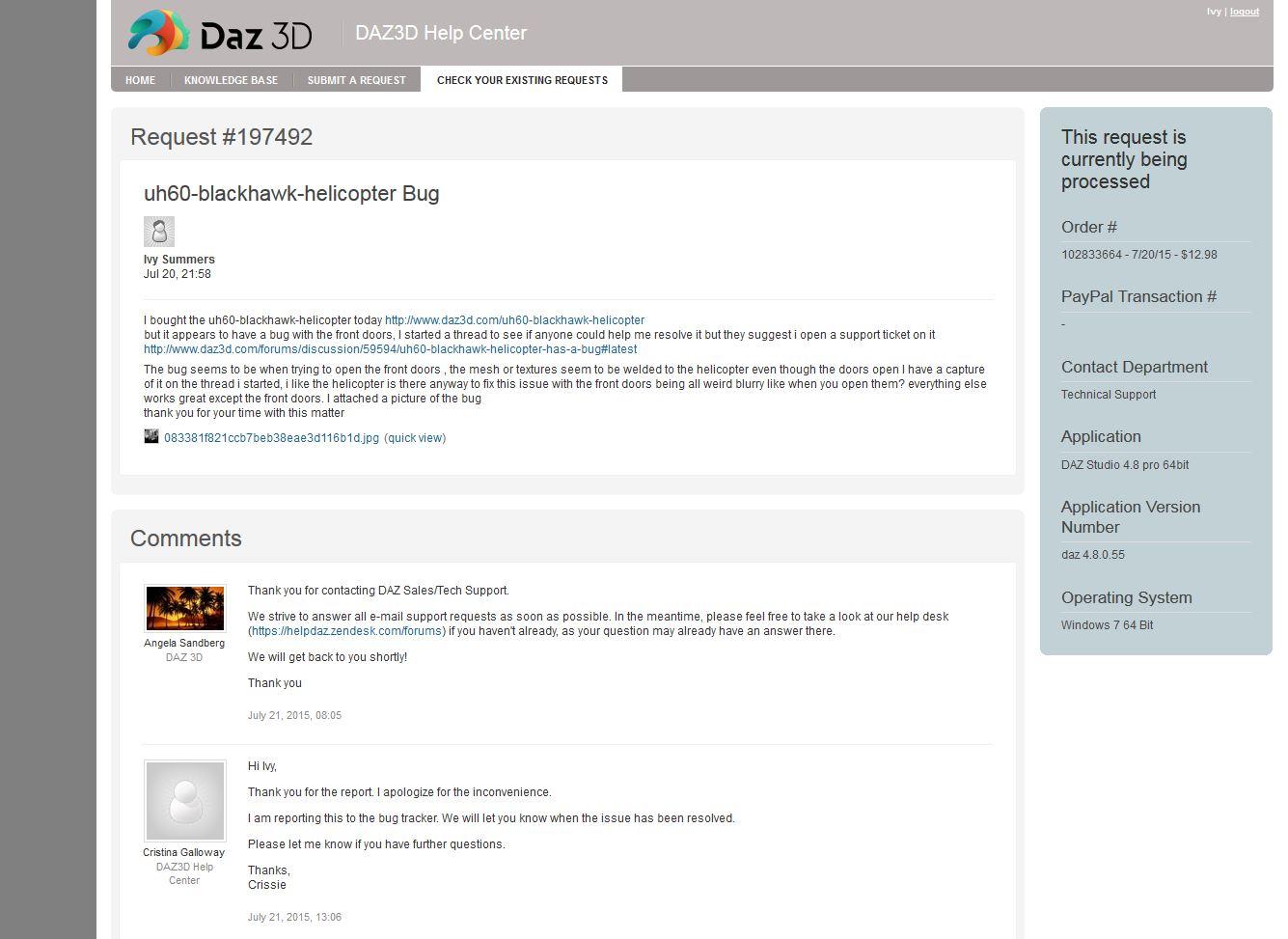1288x939 pixels.
Task: Select CHECK YOUR EXISTING REQUESTS tab
Action: click(x=522, y=80)
